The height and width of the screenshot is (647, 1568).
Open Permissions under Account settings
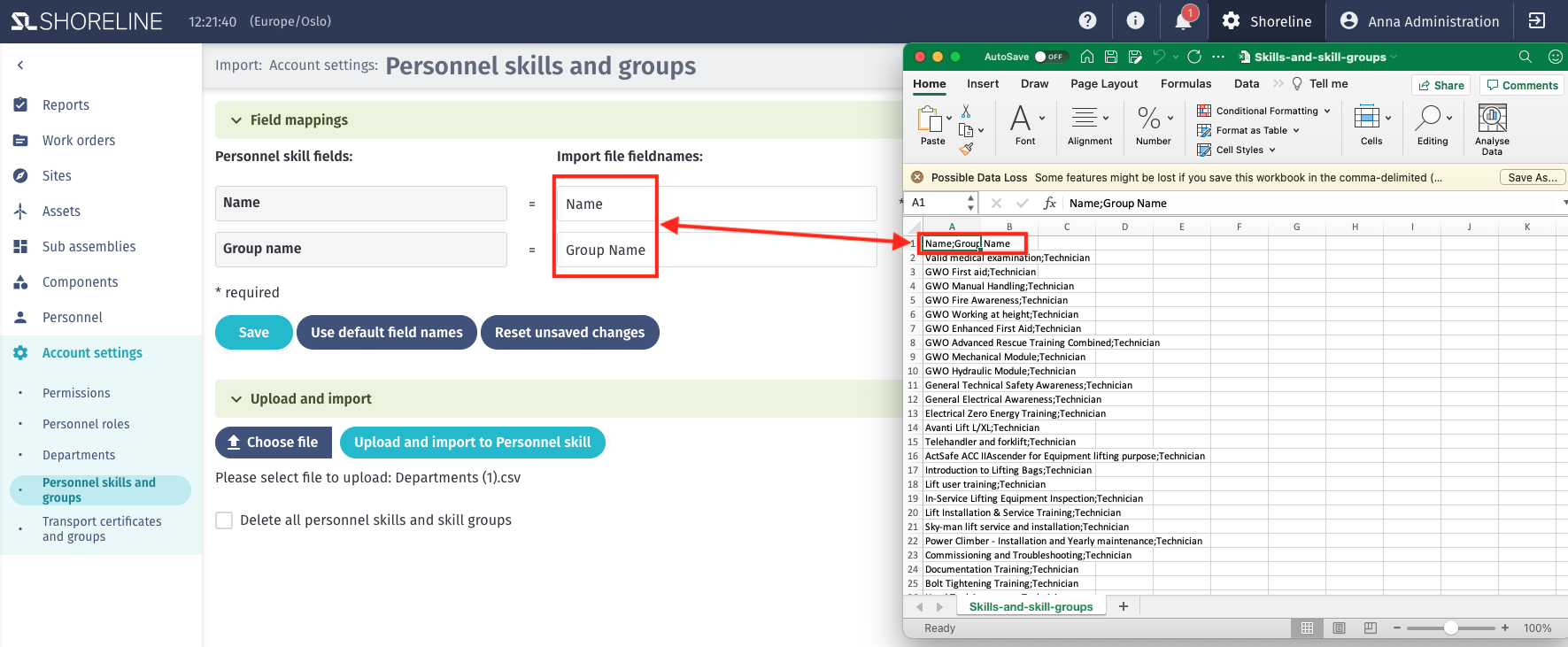pos(76,393)
